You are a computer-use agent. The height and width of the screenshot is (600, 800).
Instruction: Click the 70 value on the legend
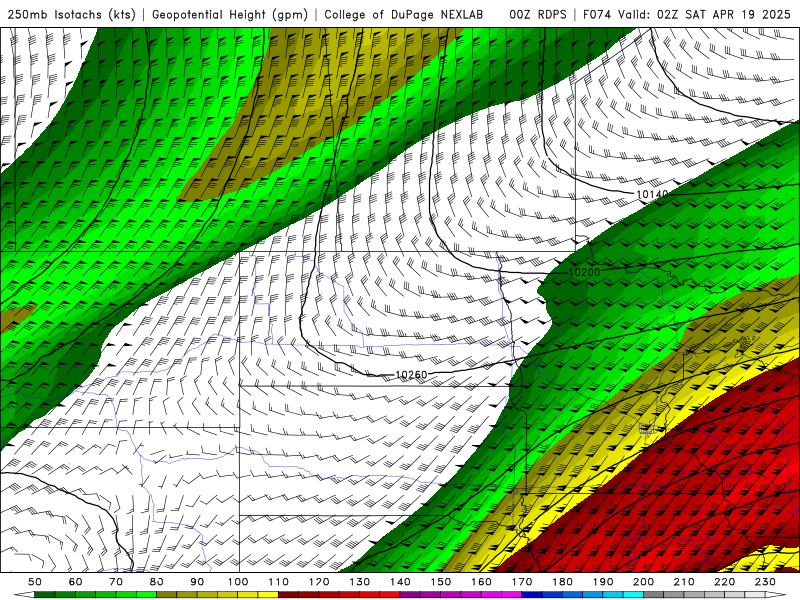click(116, 582)
